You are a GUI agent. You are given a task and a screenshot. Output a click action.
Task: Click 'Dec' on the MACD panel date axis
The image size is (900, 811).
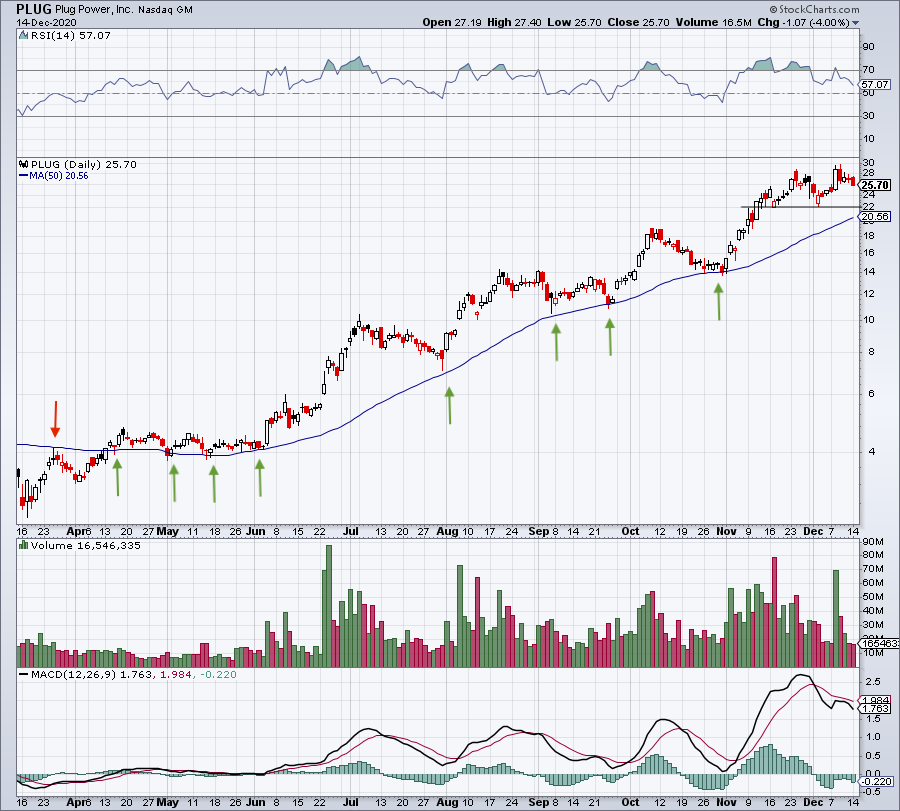point(813,802)
